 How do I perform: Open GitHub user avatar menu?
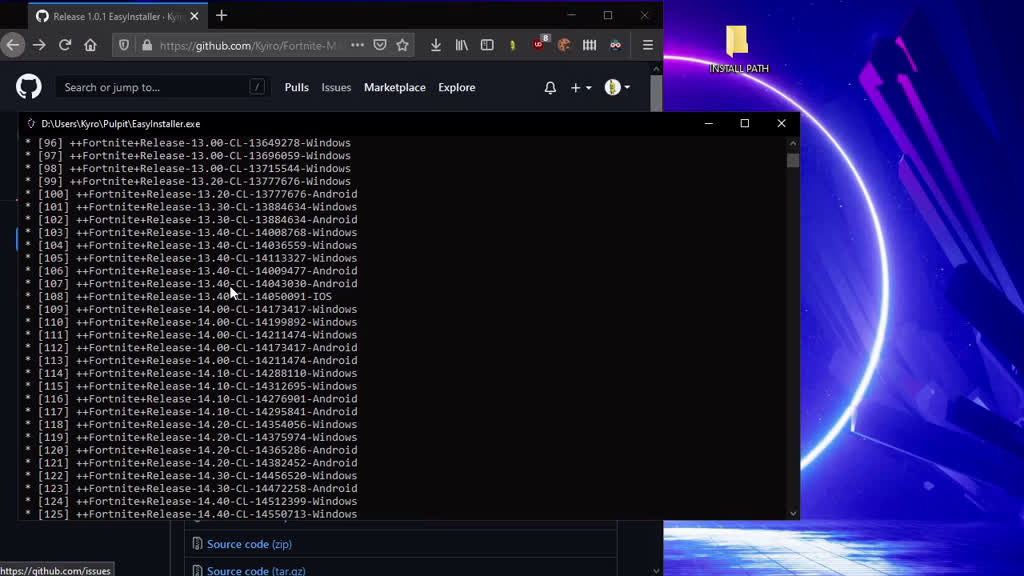617,87
